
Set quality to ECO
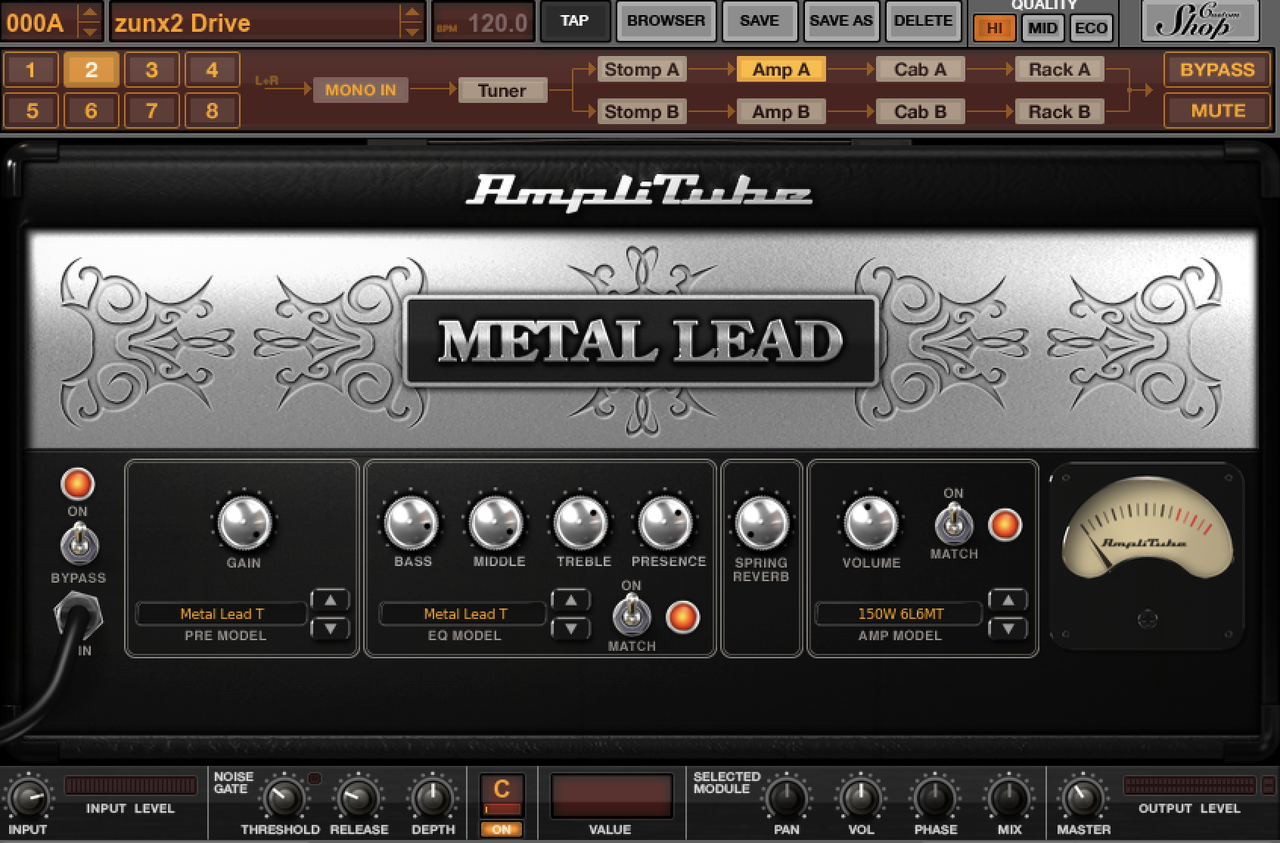[x=1091, y=28]
